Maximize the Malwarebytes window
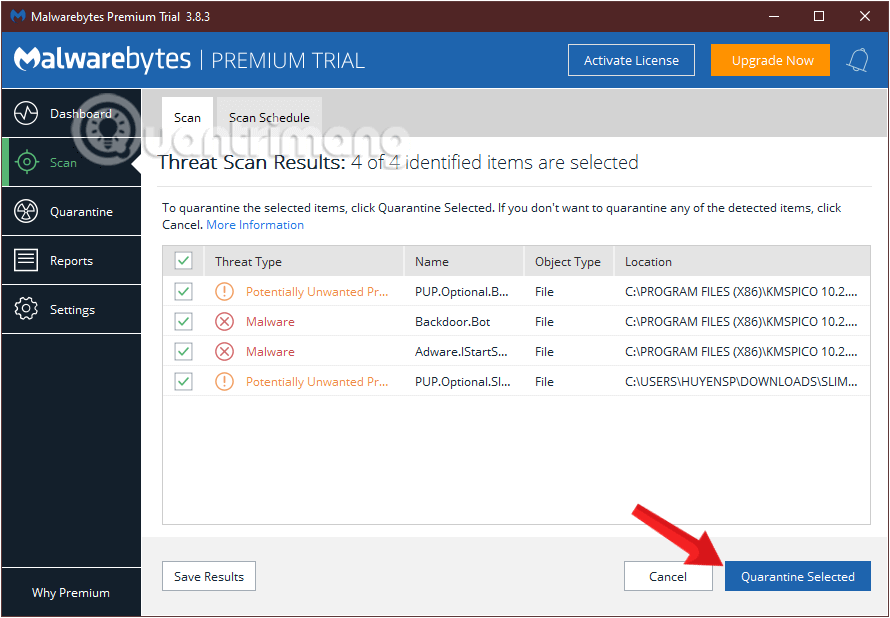Viewport: 890px width, 618px height. pos(818,16)
